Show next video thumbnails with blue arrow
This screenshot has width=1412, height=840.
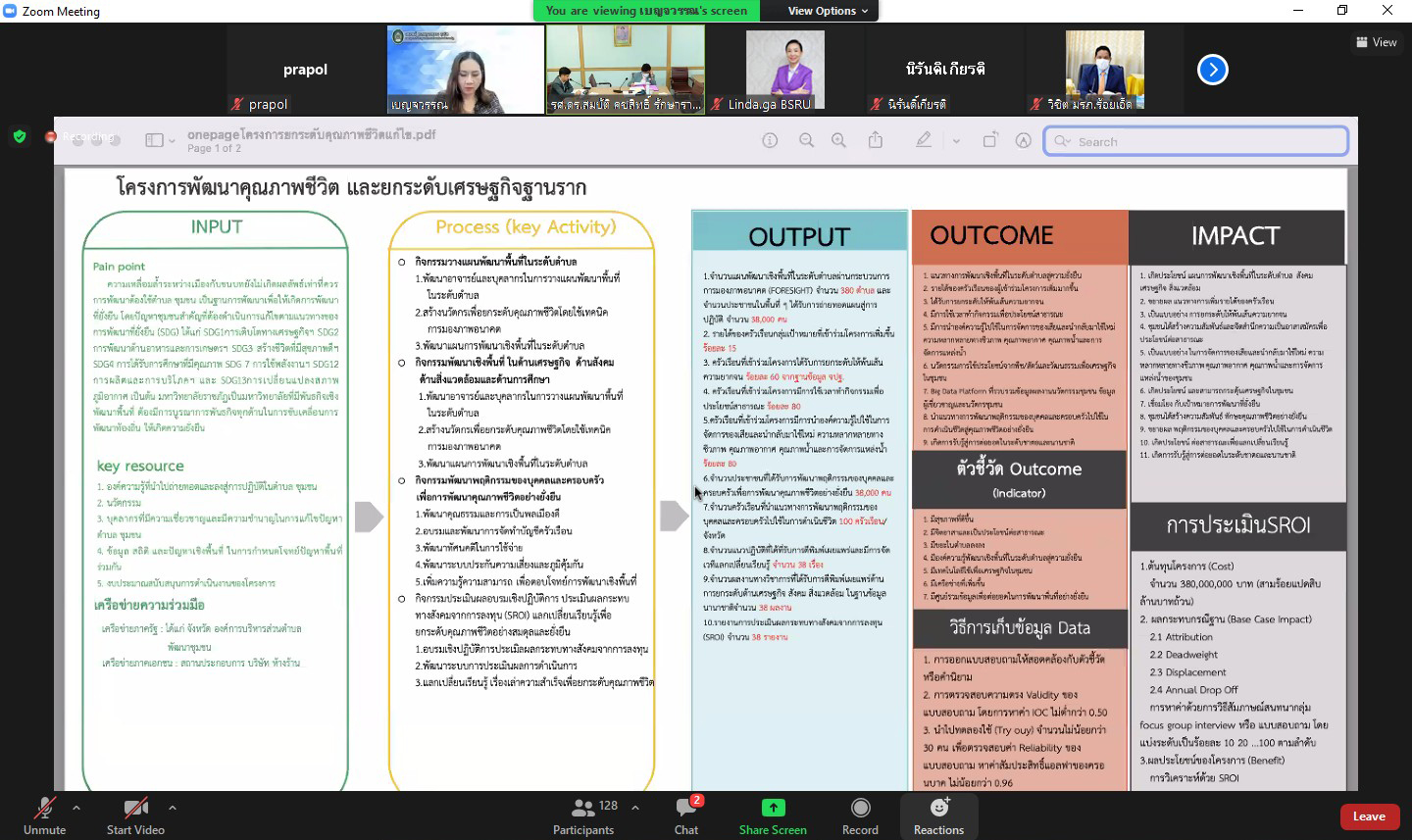[x=1213, y=70]
